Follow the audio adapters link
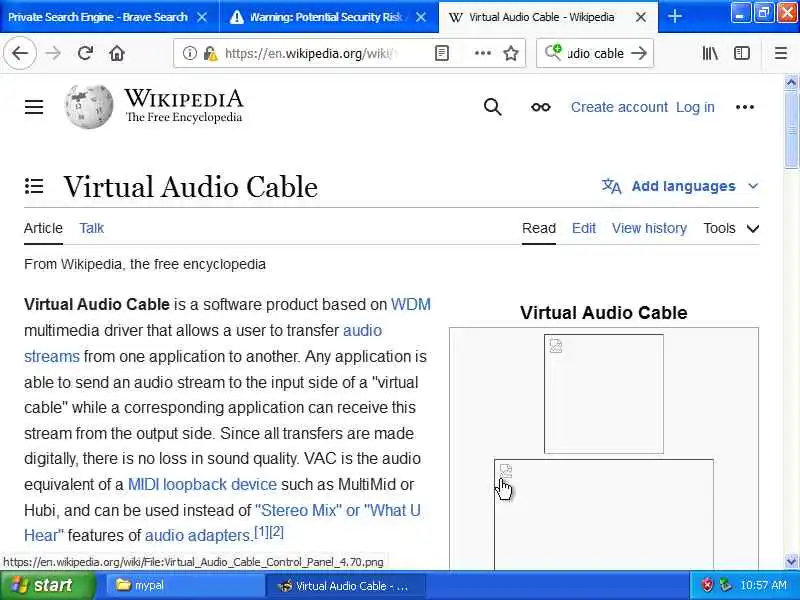The height and width of the screenshot is (600, 800). point(197,535)
